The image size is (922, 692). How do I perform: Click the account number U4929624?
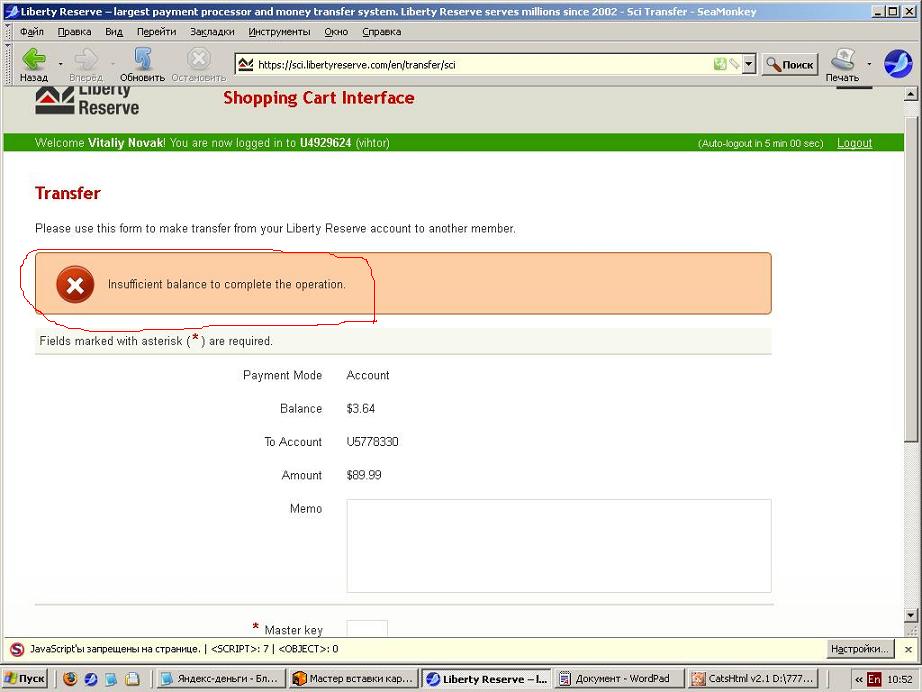click(325, 143)
